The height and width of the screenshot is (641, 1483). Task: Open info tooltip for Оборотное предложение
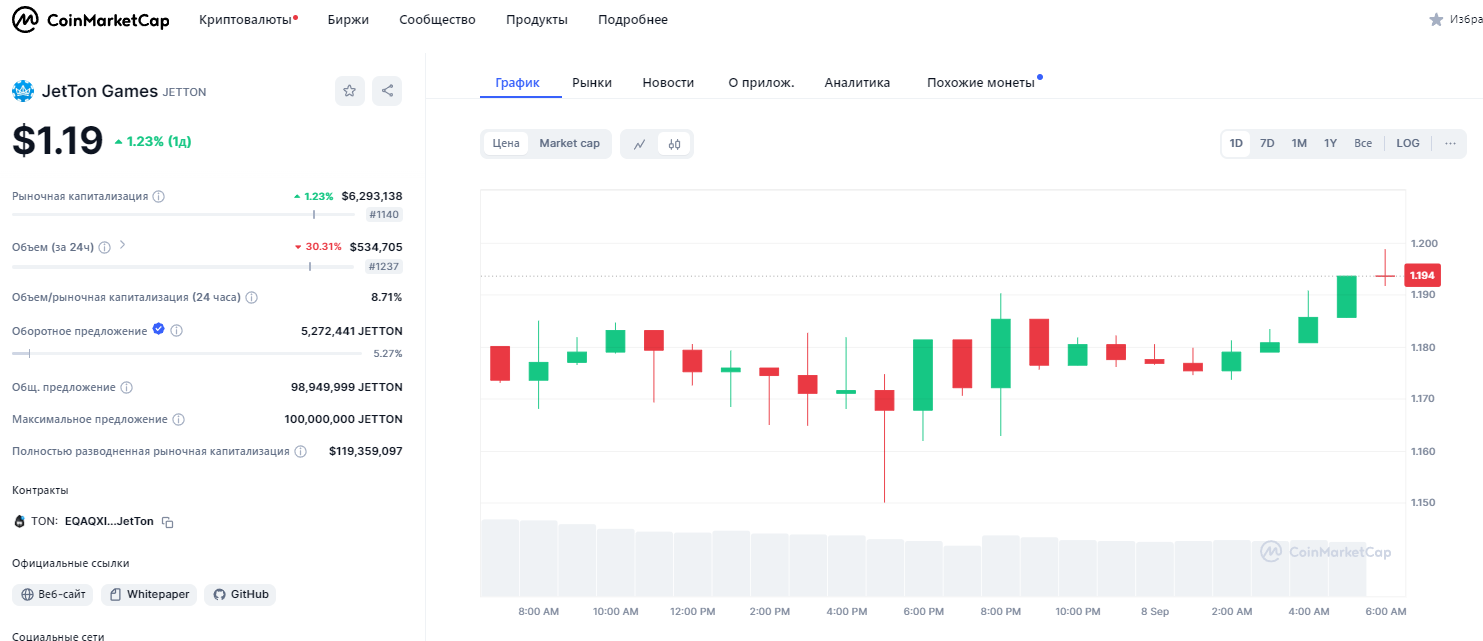[x=177, y=331]
